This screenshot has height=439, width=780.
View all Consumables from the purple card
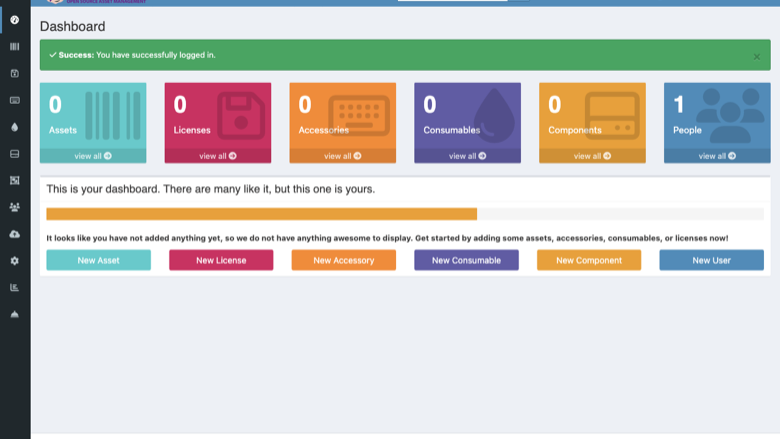click(x=468, y=156)
